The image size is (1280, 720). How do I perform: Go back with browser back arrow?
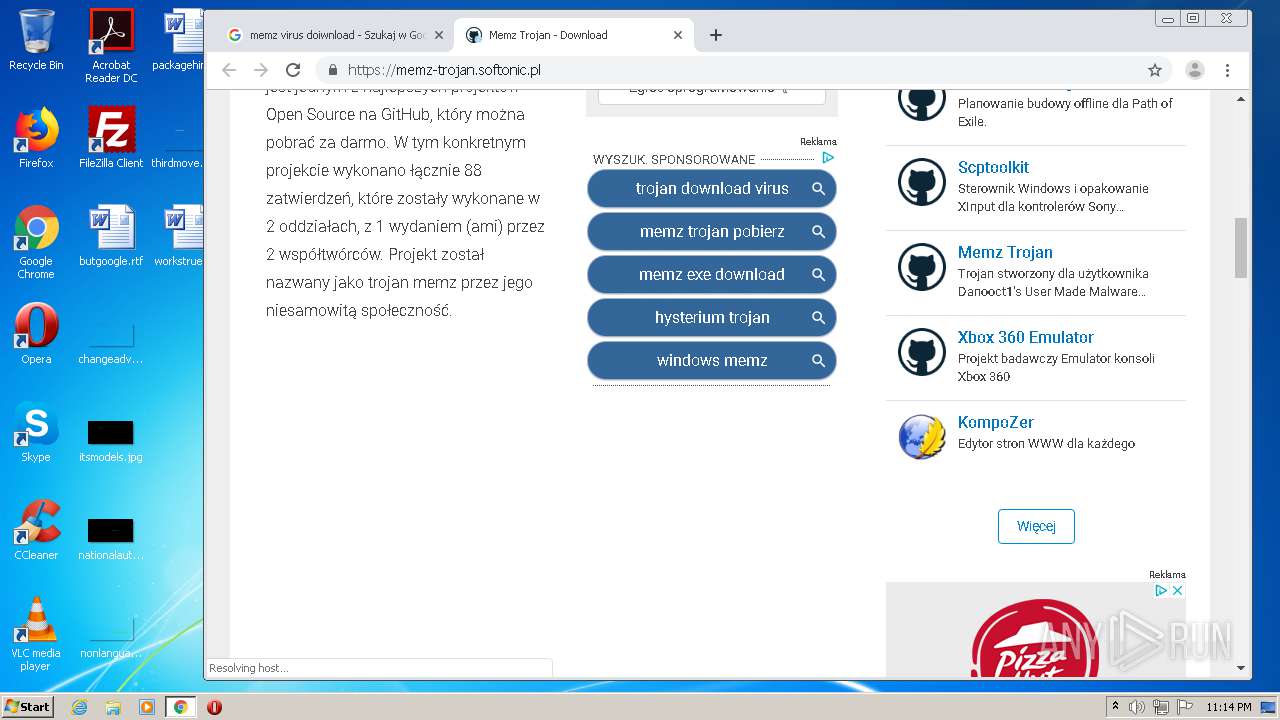pyautogui.click(x=229, y=70)
